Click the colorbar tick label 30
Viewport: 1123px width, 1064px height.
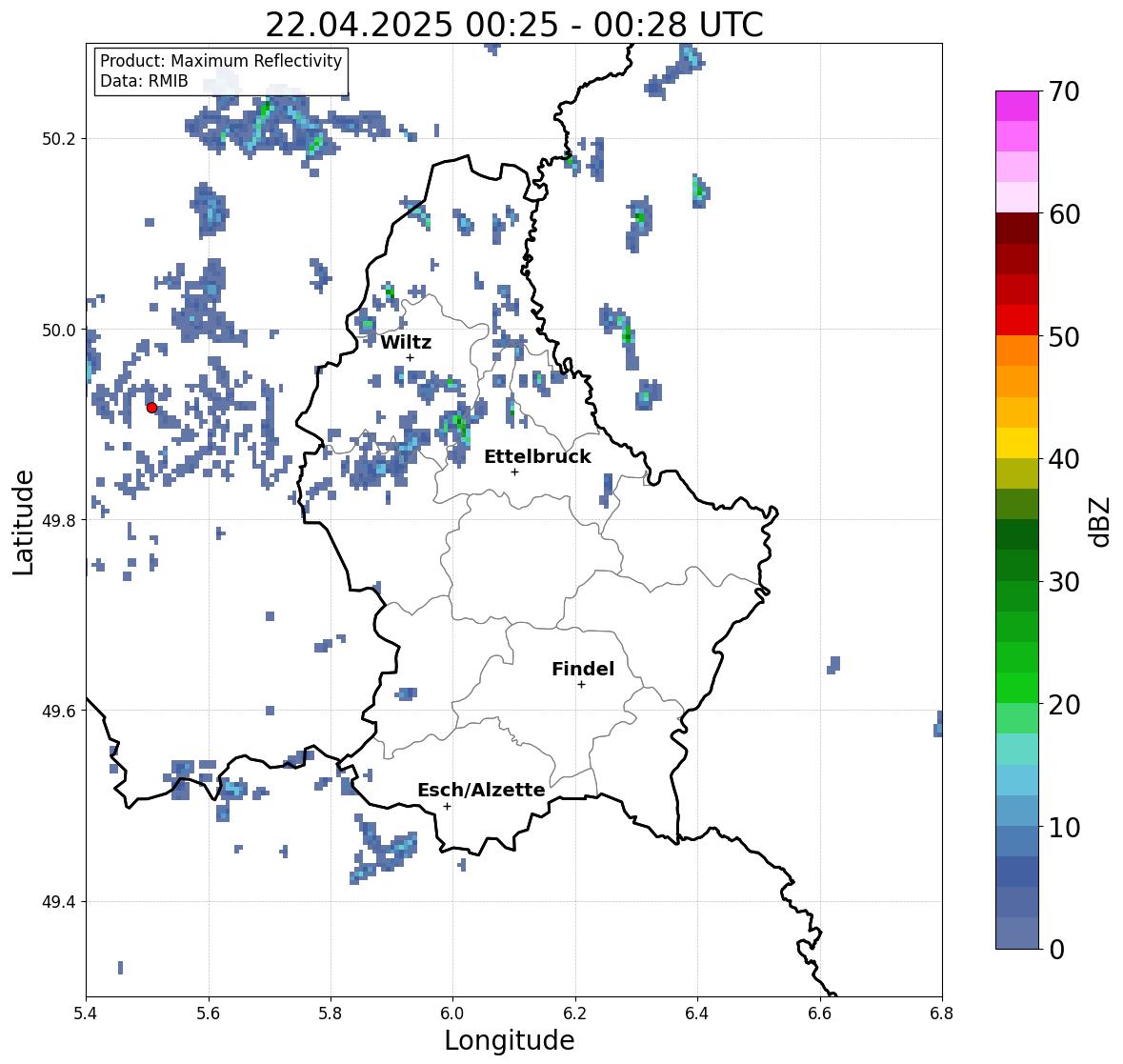(1064, 581)
